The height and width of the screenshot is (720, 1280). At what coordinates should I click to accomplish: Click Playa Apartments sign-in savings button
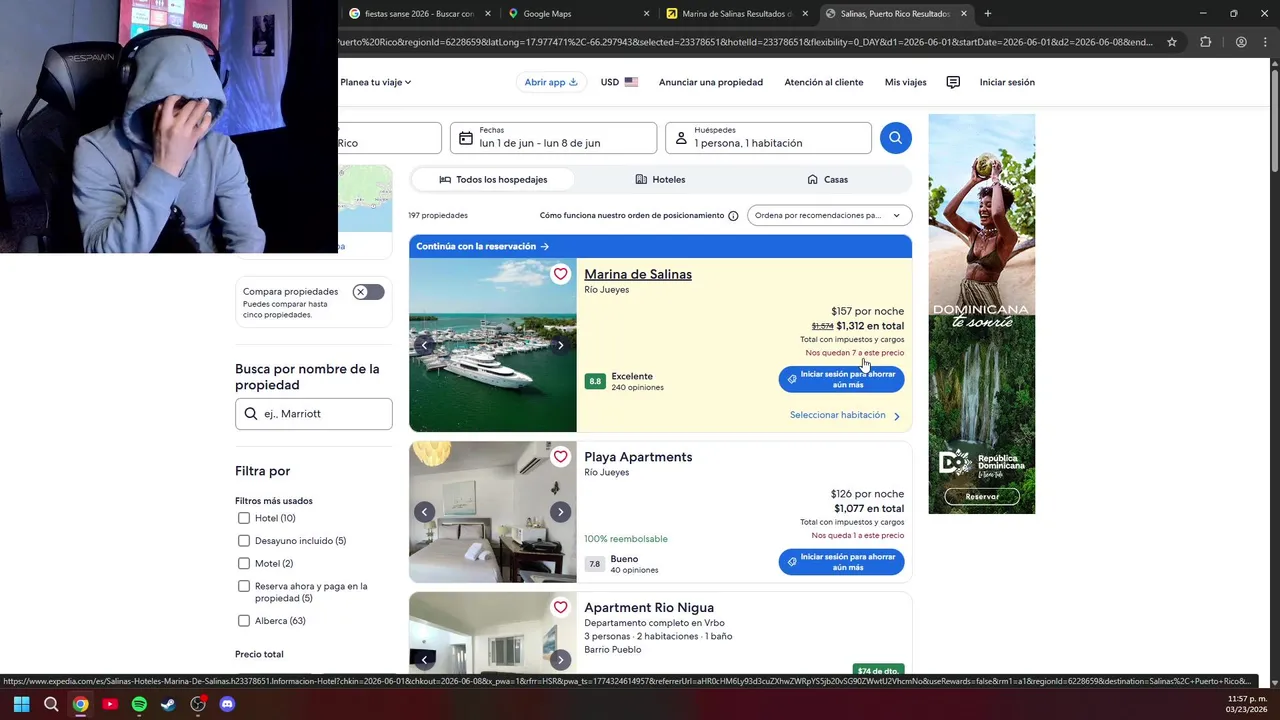coord(841,562)
